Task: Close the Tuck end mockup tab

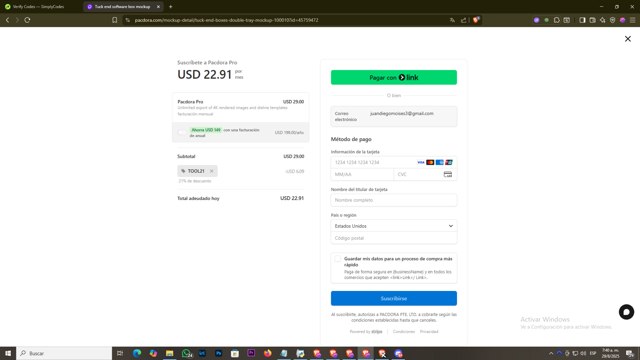Action: coord(158,7)
